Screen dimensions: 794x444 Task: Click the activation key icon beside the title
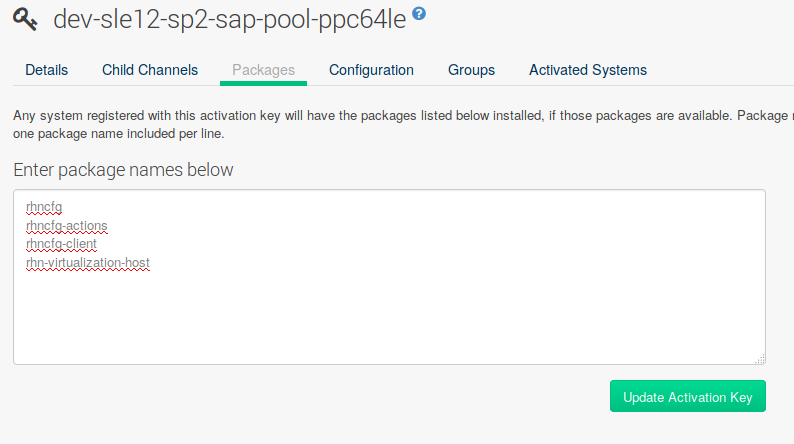[26, 19]
